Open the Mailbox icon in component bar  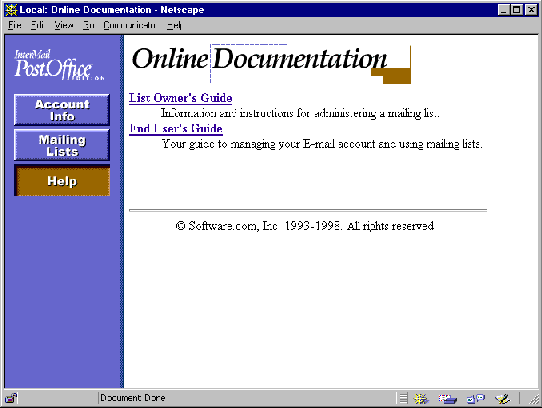[447, 399]
